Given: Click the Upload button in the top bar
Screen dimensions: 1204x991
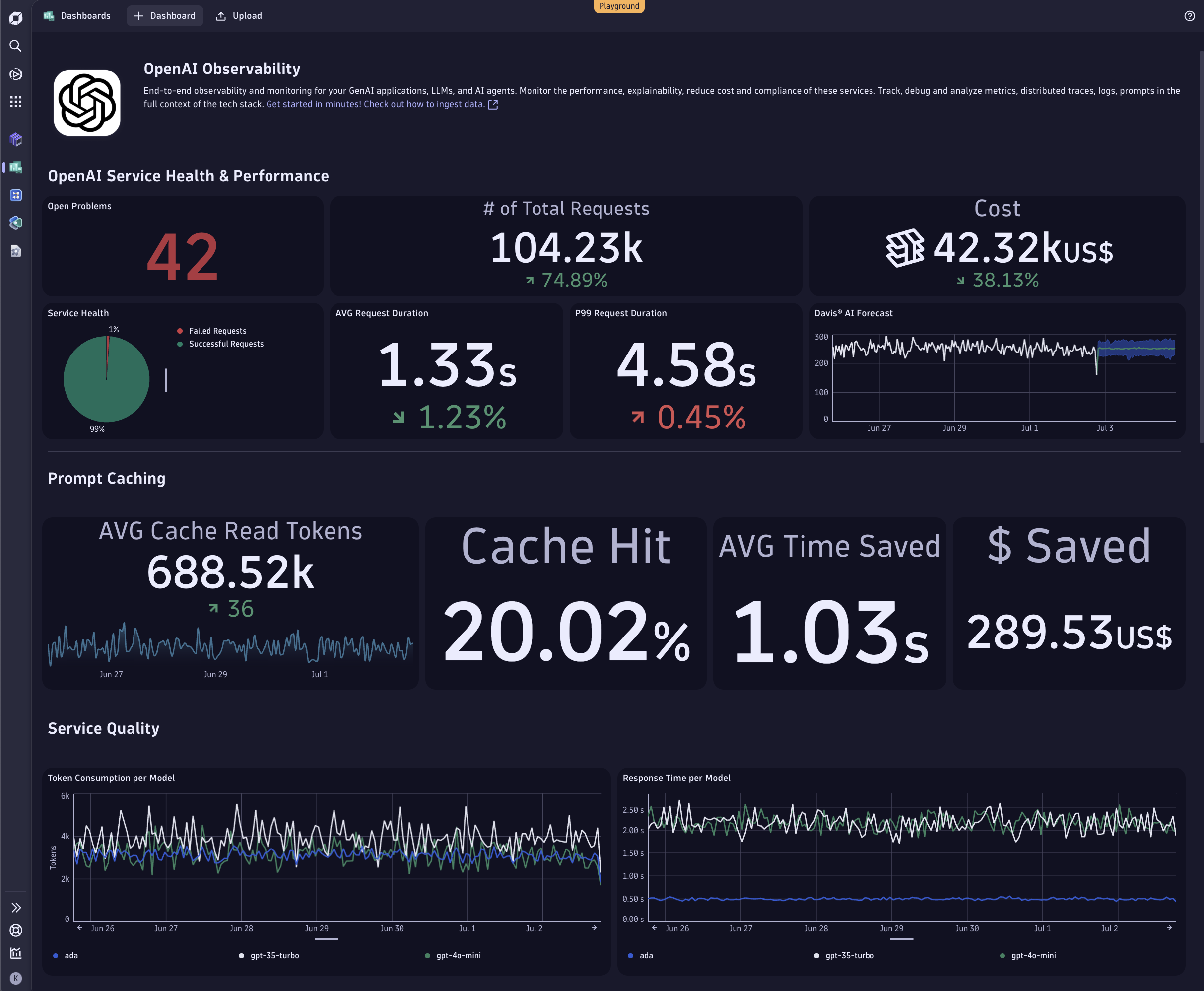Looking at the screenshot, I should [239, 15].
